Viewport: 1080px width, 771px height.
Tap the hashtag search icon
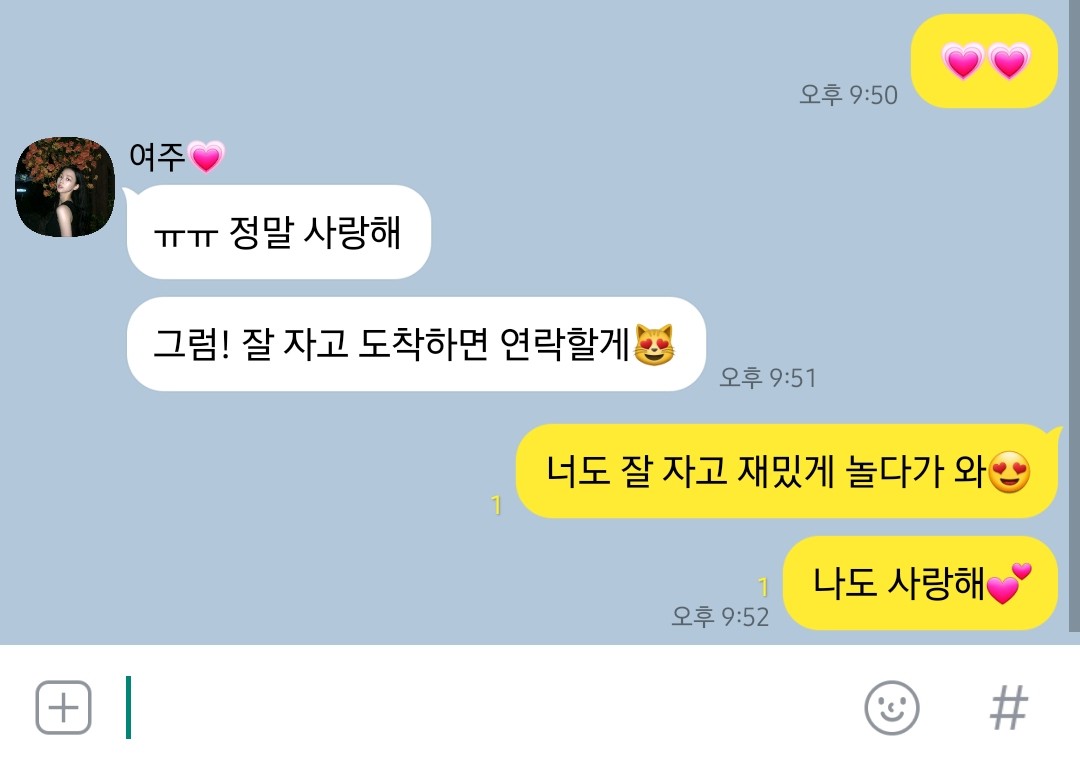1008,708
